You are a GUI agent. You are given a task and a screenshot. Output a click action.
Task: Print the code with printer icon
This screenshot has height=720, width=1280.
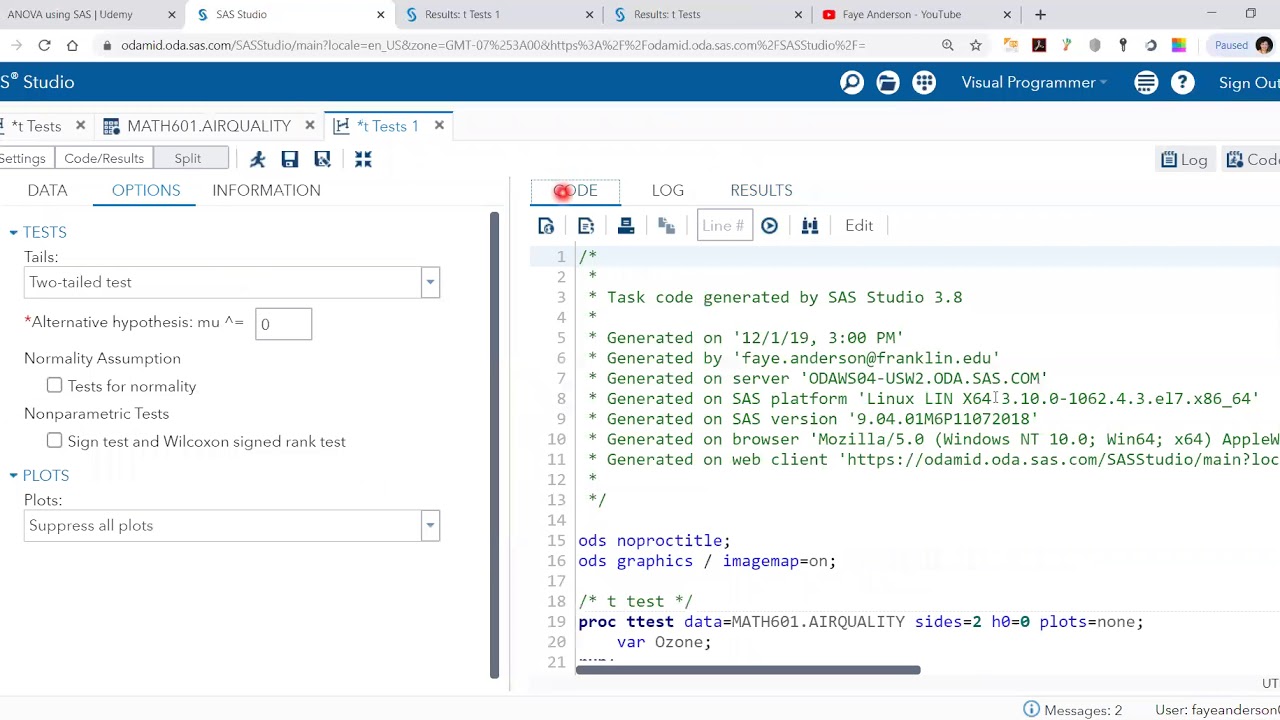[626, 226]
